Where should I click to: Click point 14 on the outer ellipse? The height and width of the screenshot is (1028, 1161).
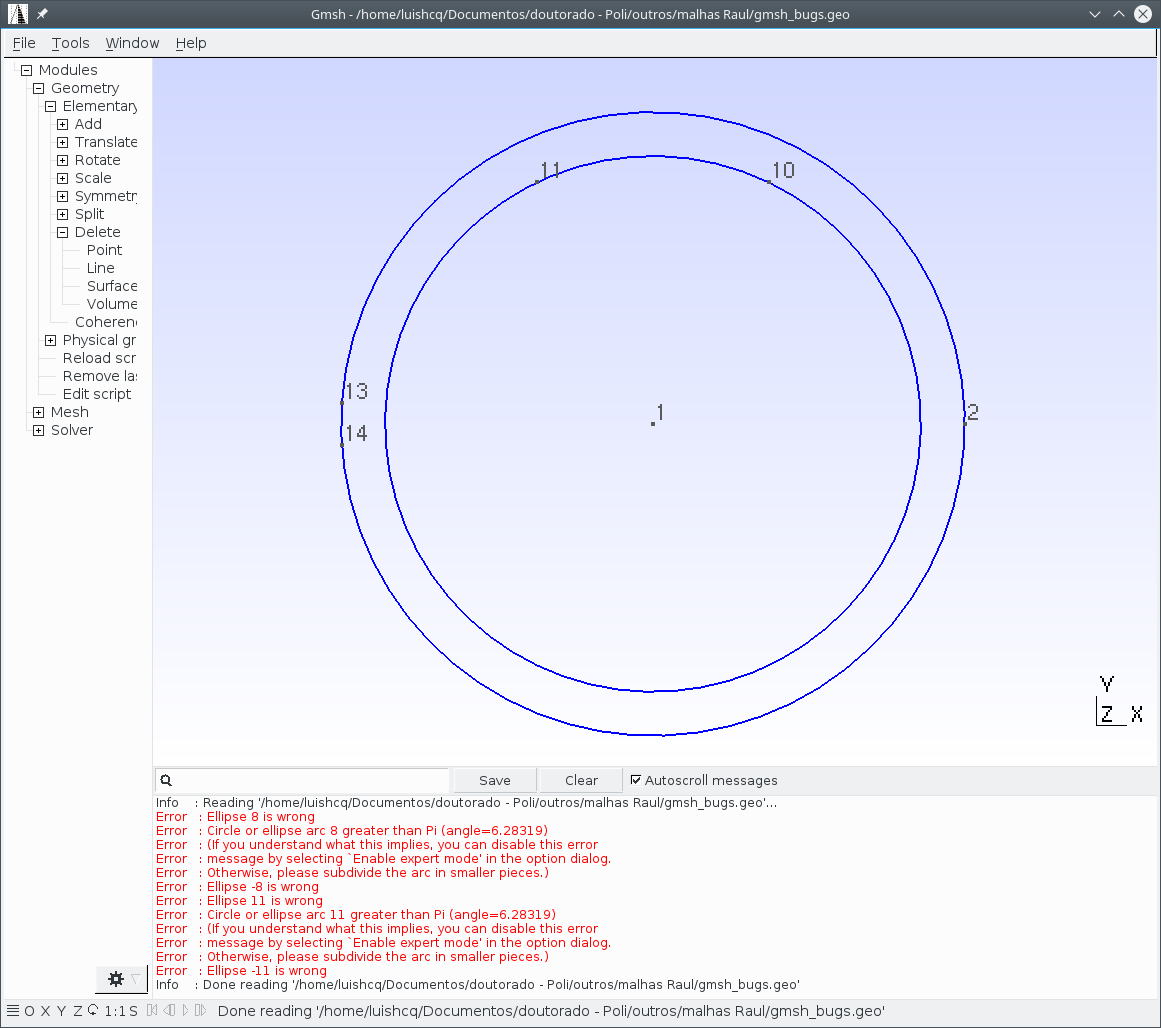click(342, 445)
